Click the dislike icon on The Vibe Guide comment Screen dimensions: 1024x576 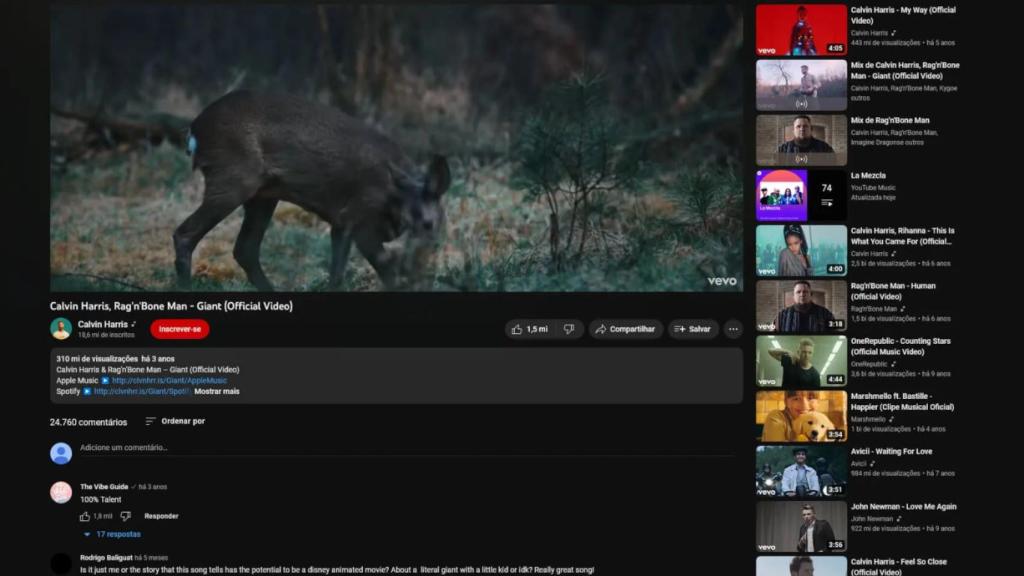(x=124, y=516)
